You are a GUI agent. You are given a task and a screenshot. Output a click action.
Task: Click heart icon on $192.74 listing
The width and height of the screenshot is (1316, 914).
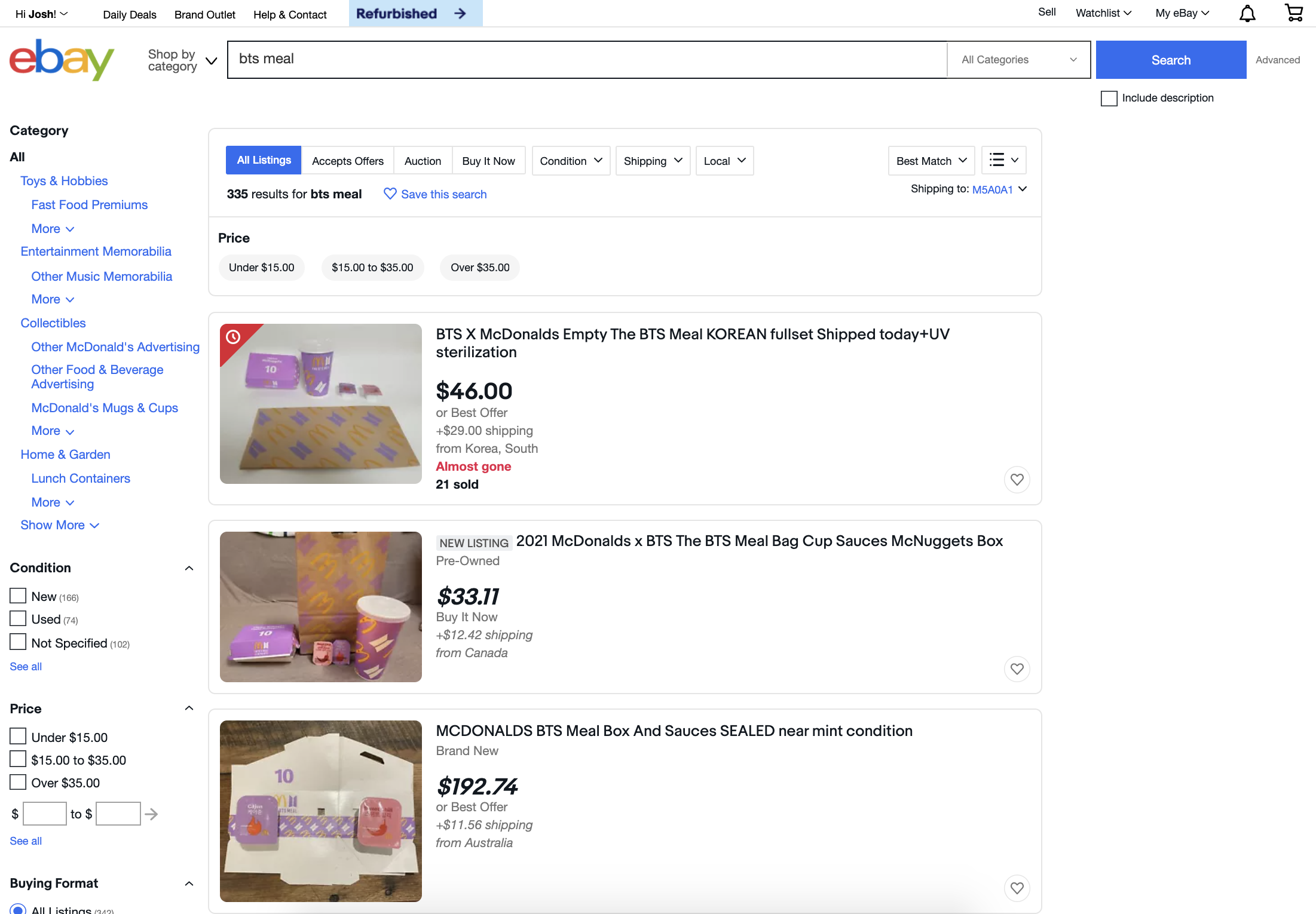[x=1017, y=888]
